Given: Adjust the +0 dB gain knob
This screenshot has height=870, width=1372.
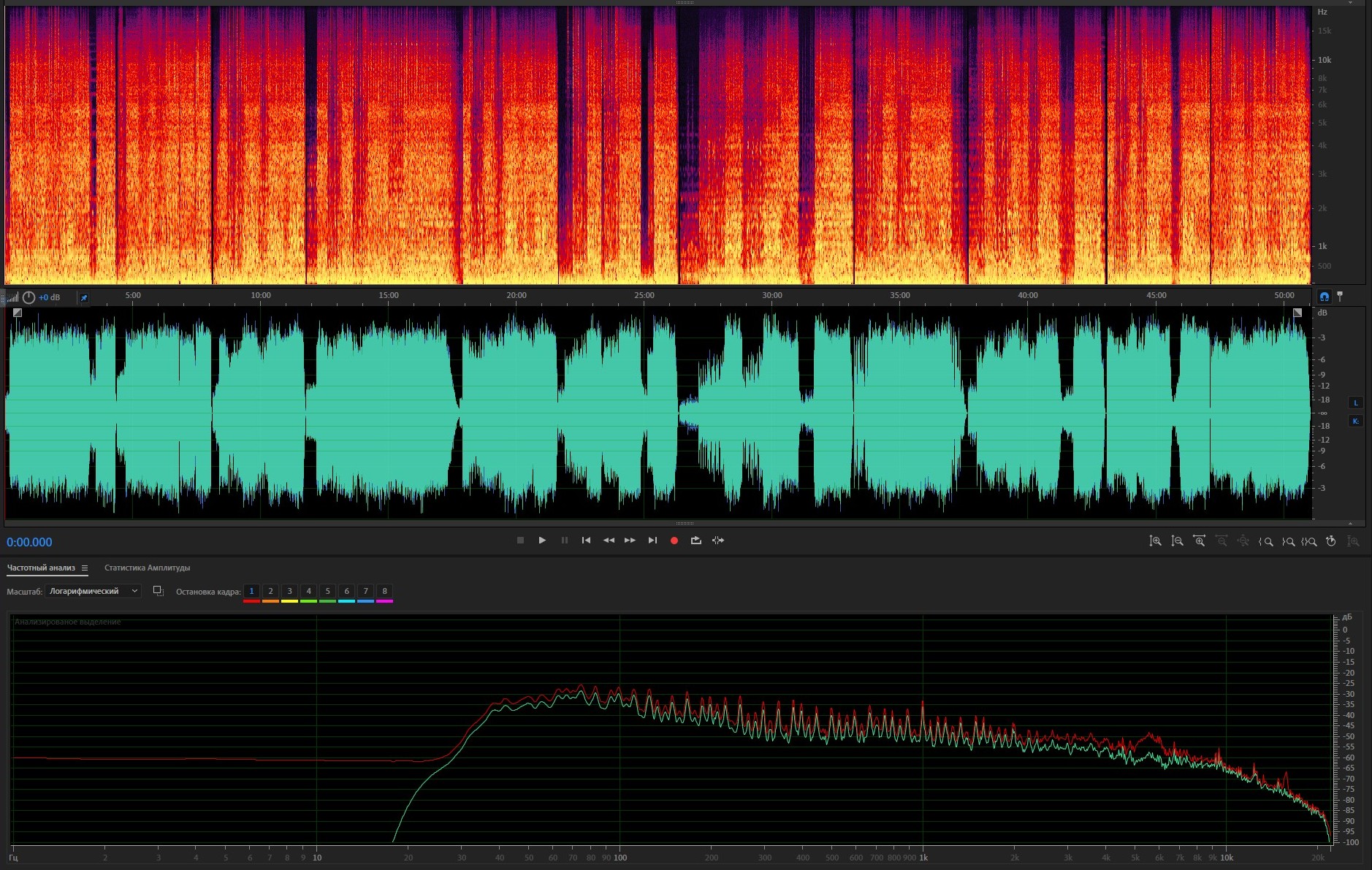Looking at the screenshot, I should point(28,297).
